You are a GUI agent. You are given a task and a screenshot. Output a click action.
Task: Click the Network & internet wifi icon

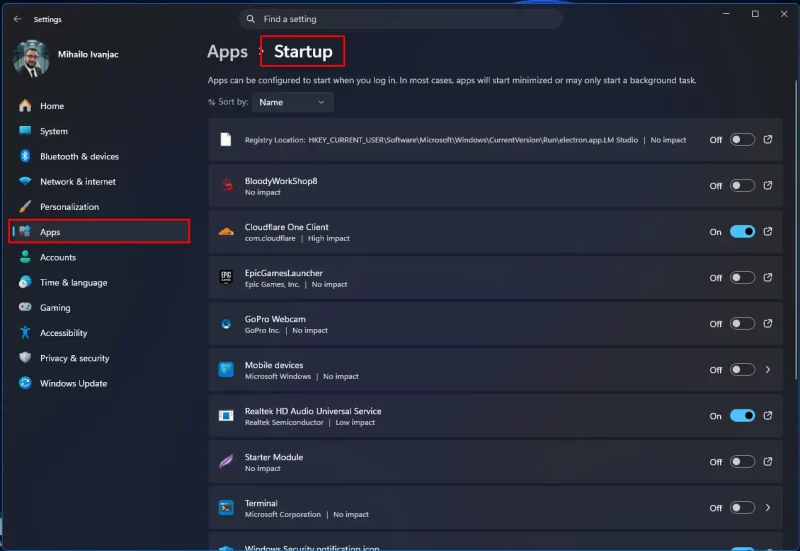tap(25, 181)
